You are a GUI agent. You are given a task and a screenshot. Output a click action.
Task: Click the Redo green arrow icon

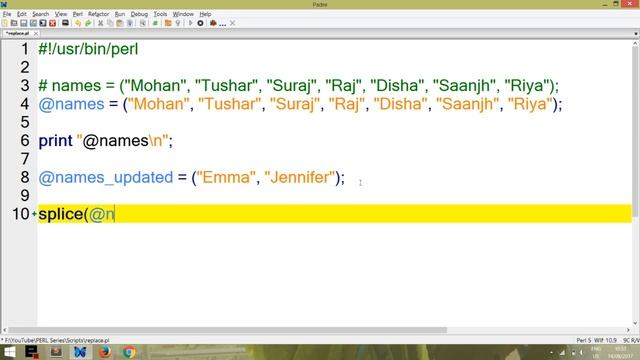click(88, 23)
